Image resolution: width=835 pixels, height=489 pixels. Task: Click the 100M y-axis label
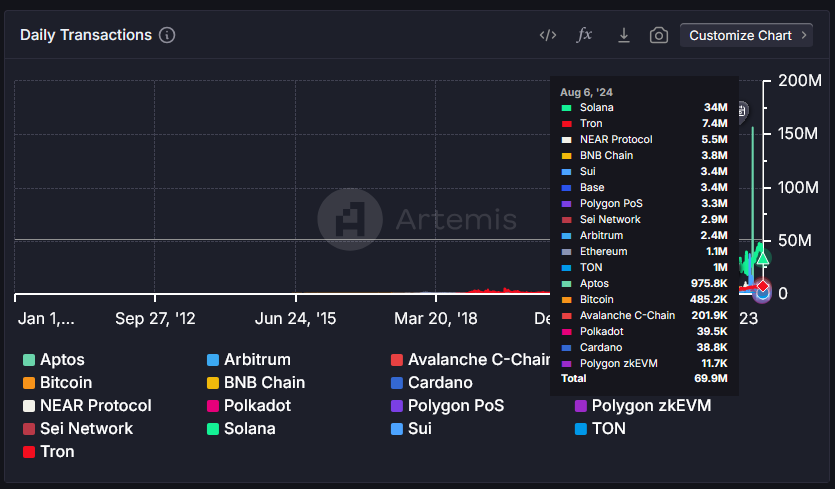tap(798, 188)
